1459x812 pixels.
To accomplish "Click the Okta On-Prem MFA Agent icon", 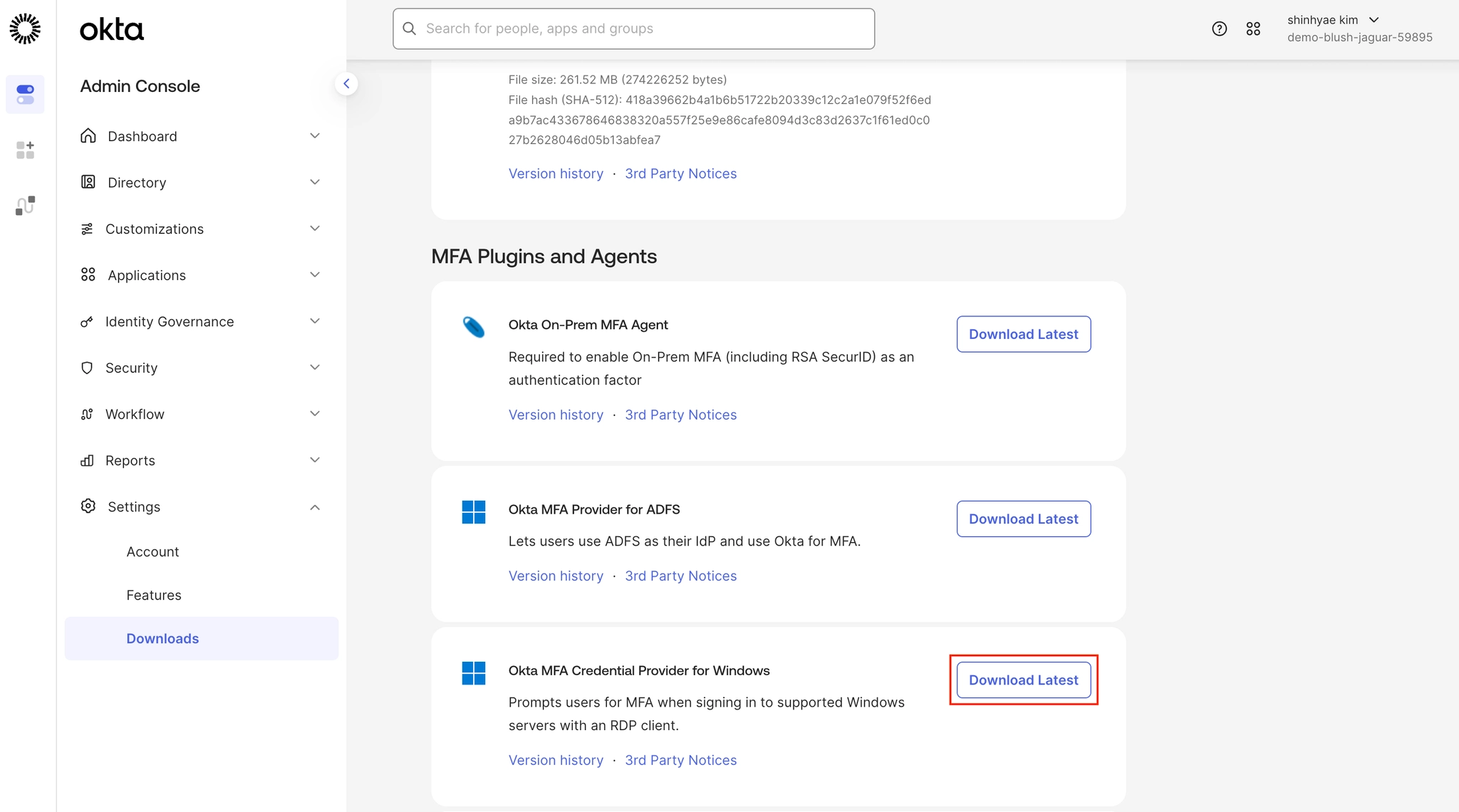I will (x=474, y=327).
